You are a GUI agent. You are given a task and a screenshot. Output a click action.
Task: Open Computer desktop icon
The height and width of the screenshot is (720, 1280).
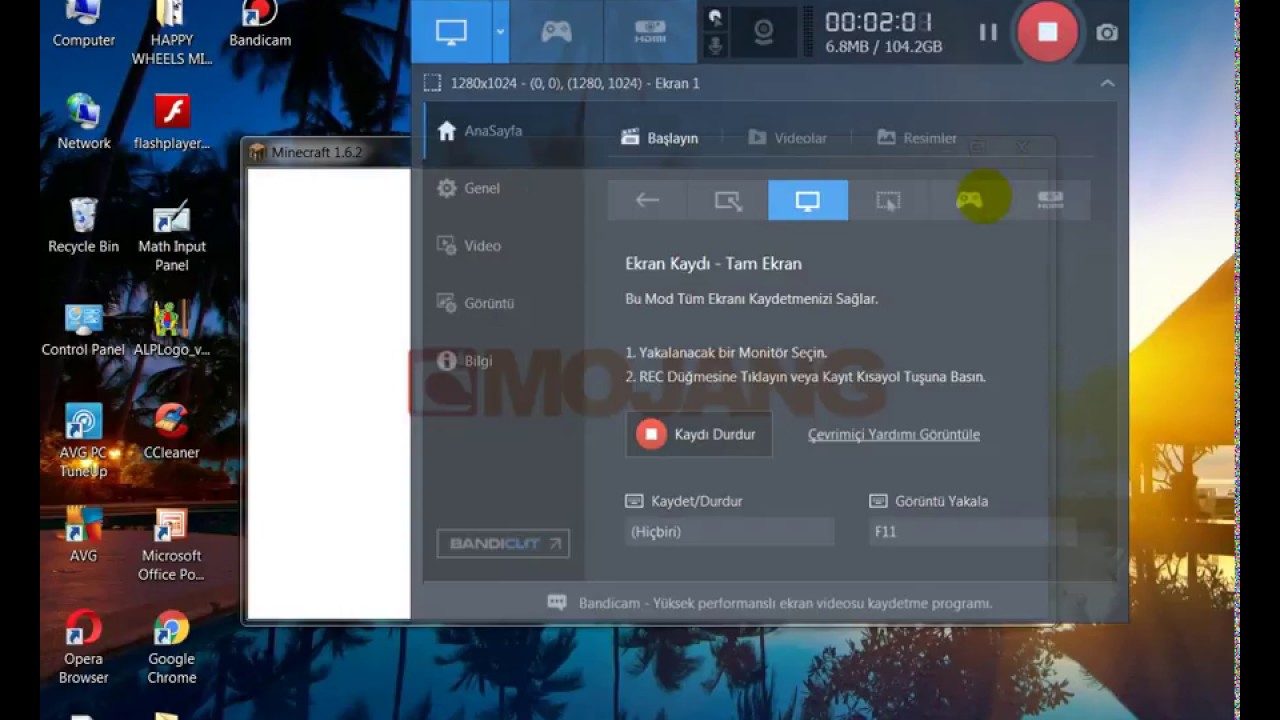tap(84, 25)
